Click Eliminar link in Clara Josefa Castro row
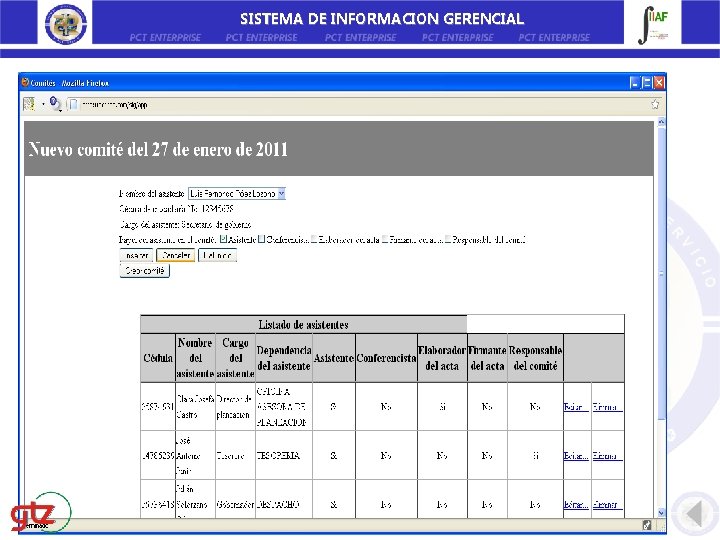Screen dimensions: 720x540 click(607, 407)
